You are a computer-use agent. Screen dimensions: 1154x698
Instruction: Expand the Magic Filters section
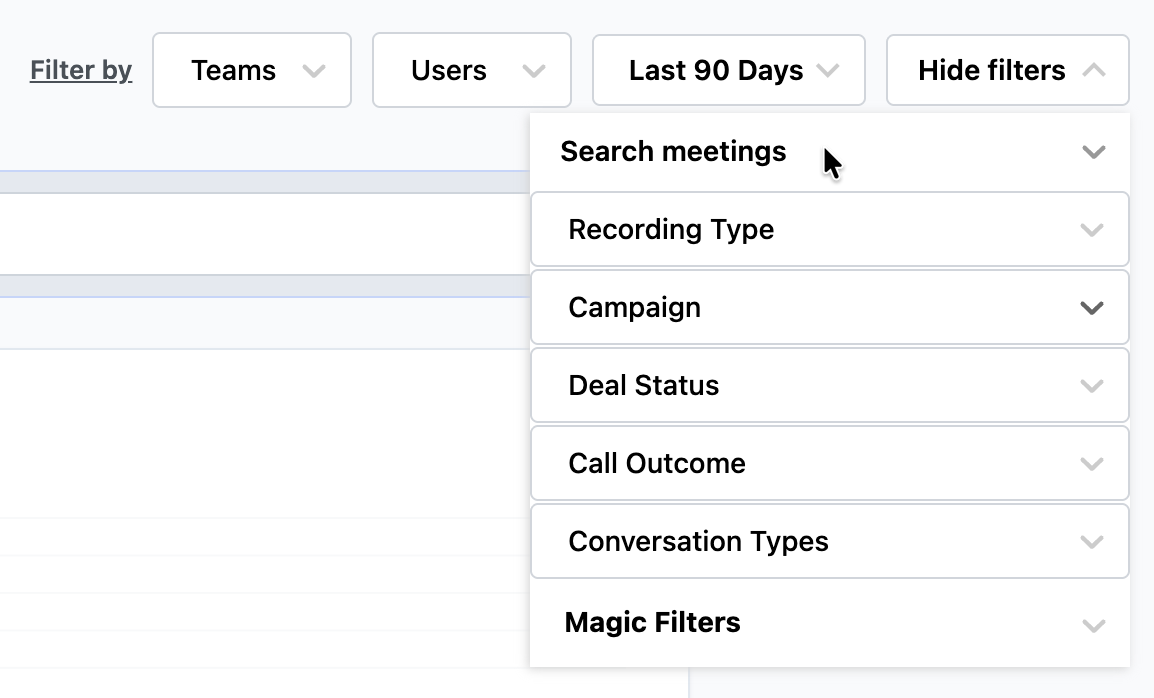(652, 623)
